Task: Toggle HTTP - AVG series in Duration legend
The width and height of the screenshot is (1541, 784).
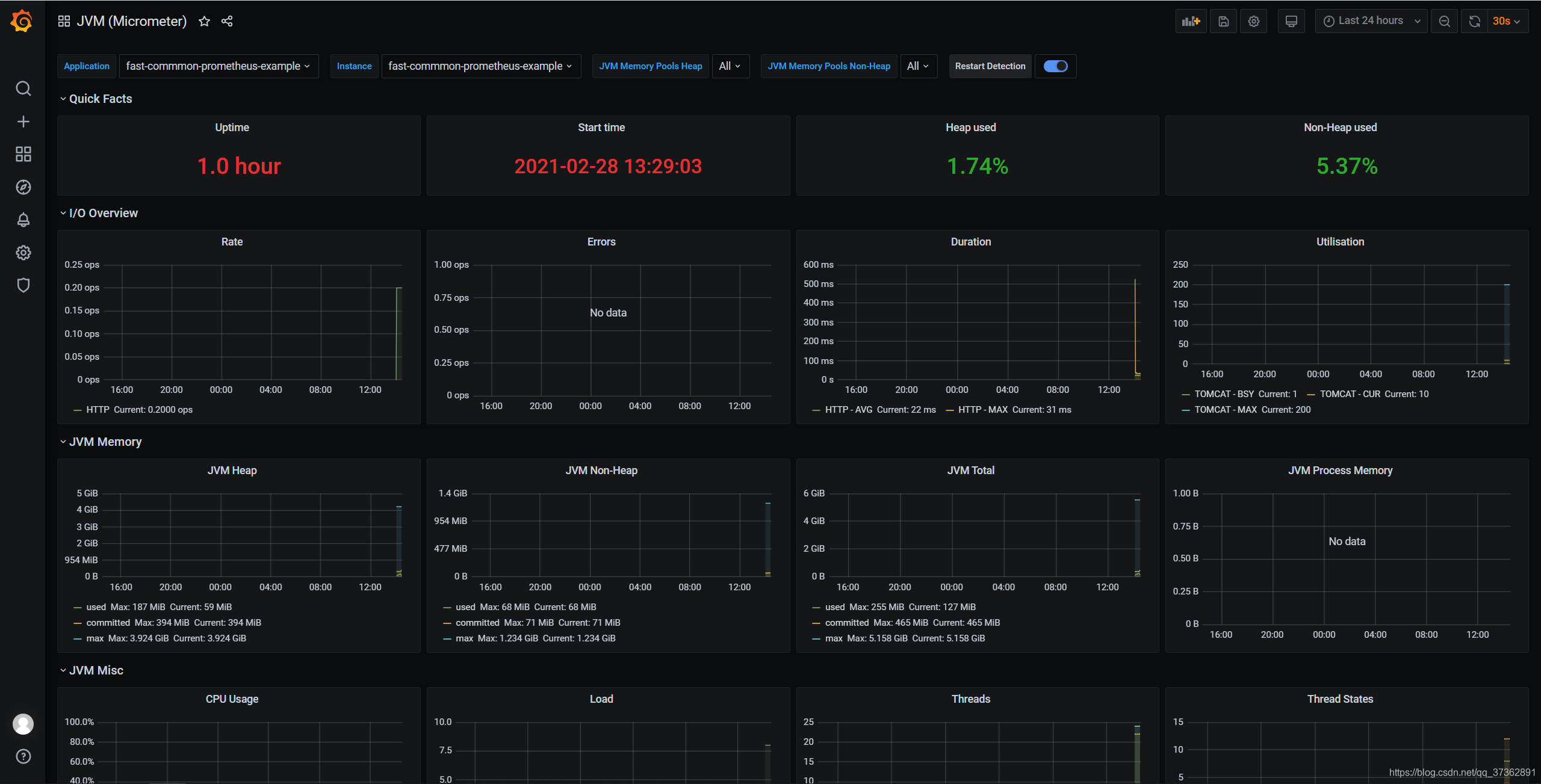Action: pyautogui.click(x=848, y=410)
